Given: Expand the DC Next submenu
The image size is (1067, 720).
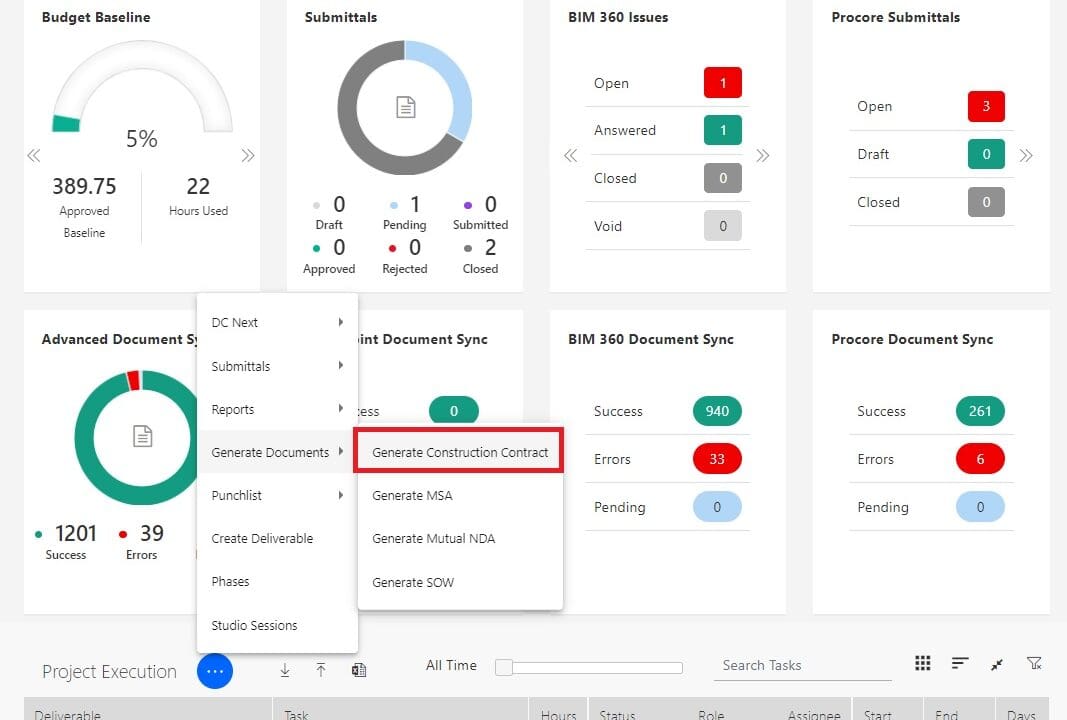Looking at the screenshot, I should (277, 323).
